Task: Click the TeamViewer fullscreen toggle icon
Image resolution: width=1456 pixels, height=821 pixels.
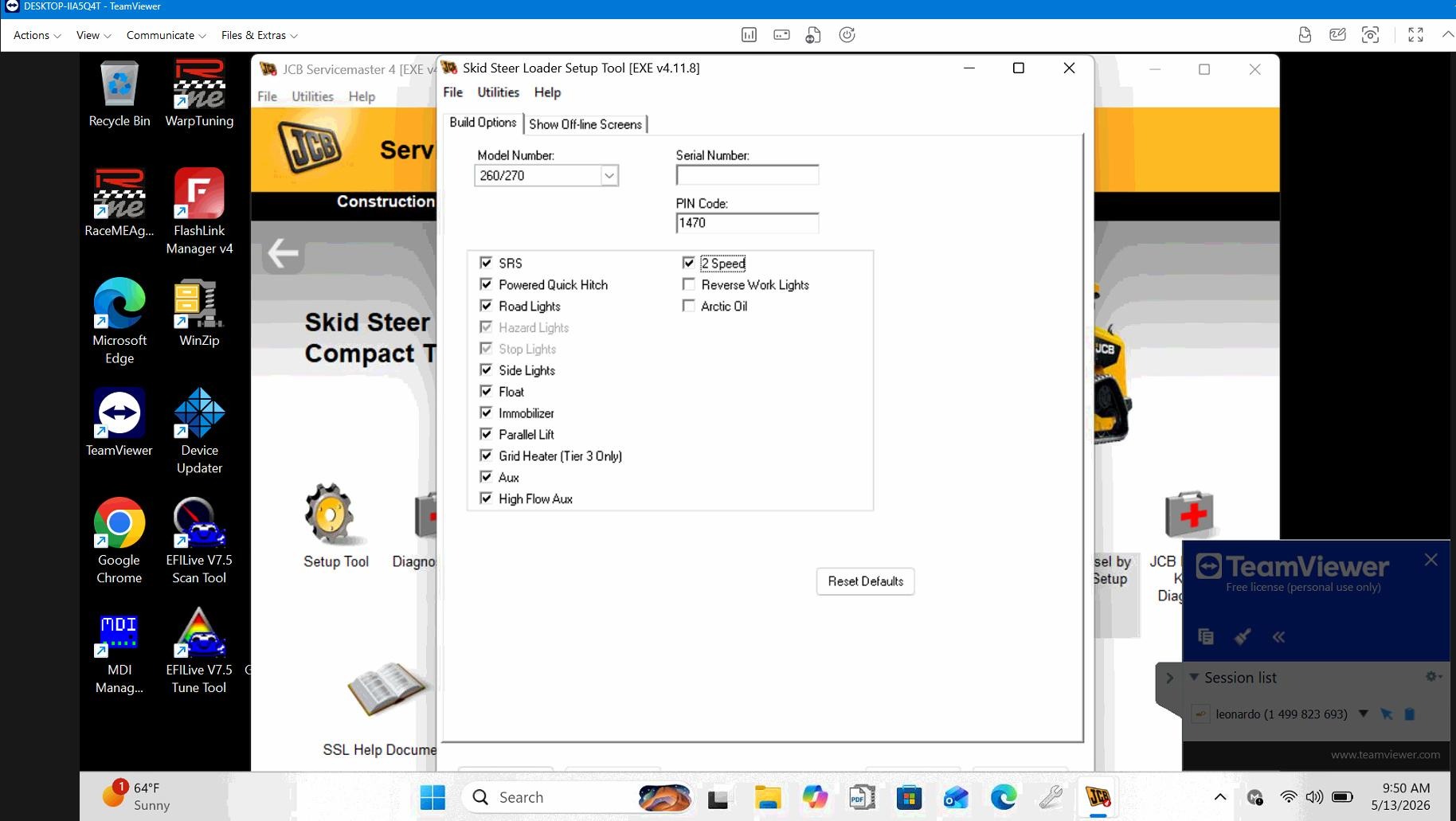Action: [1415, 35]
